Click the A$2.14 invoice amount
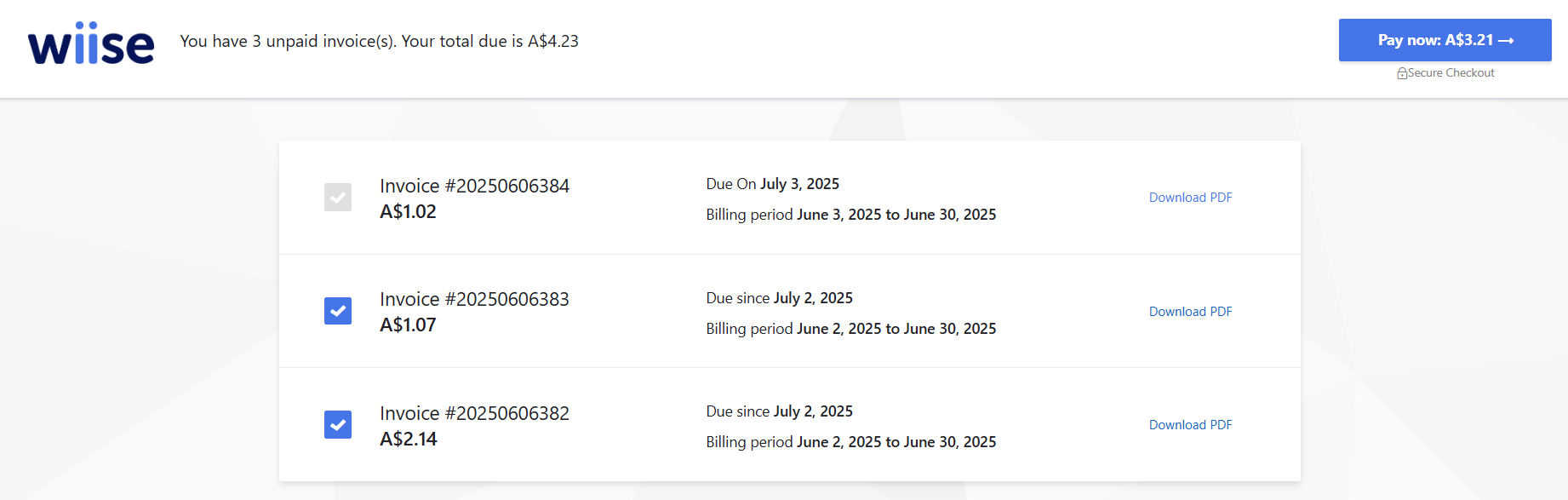Image resolution: width=1568 pixels, height=500 pixels. click(409, 439)
